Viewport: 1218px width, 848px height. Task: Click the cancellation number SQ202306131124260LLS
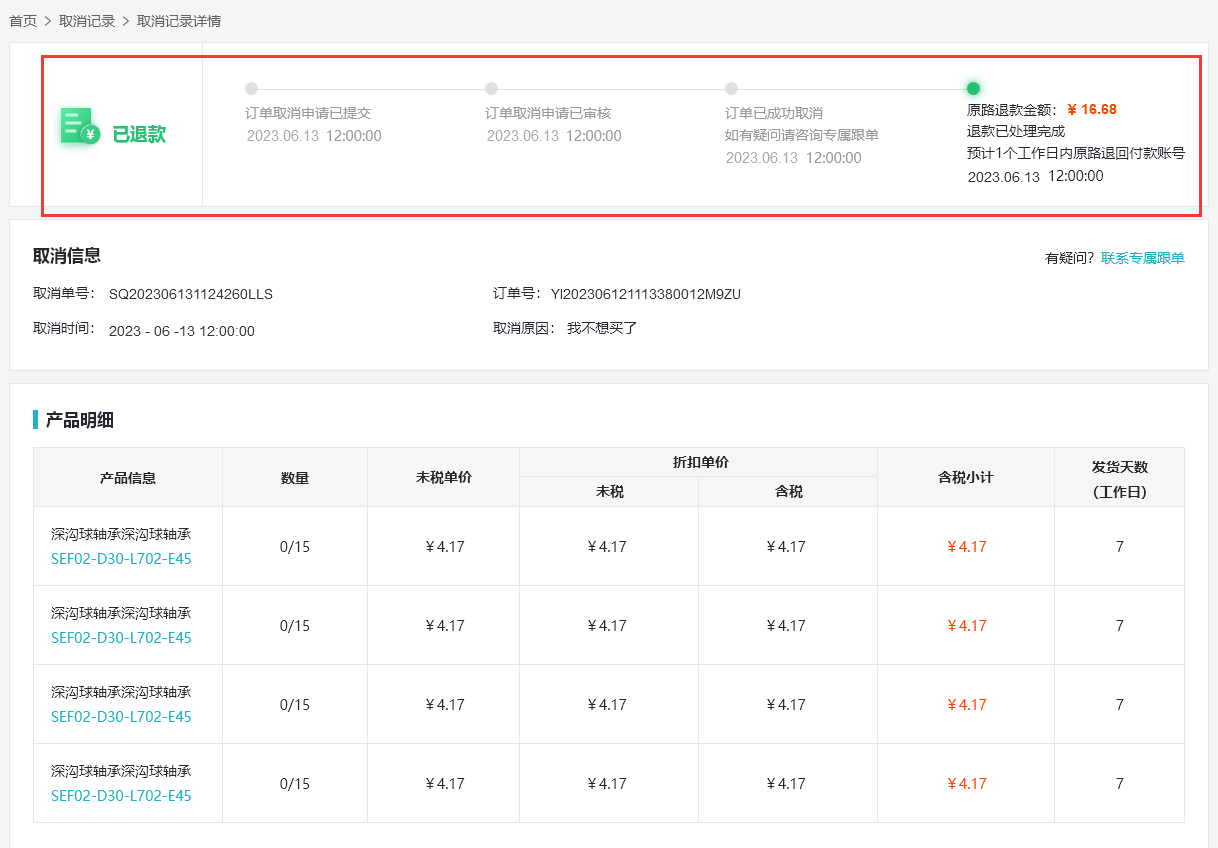(x=190, y=294)
